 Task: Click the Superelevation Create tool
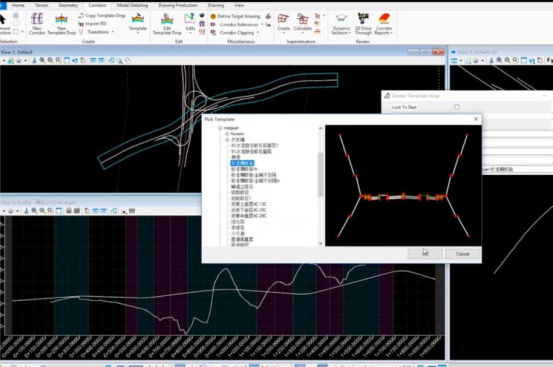(284, 23)
